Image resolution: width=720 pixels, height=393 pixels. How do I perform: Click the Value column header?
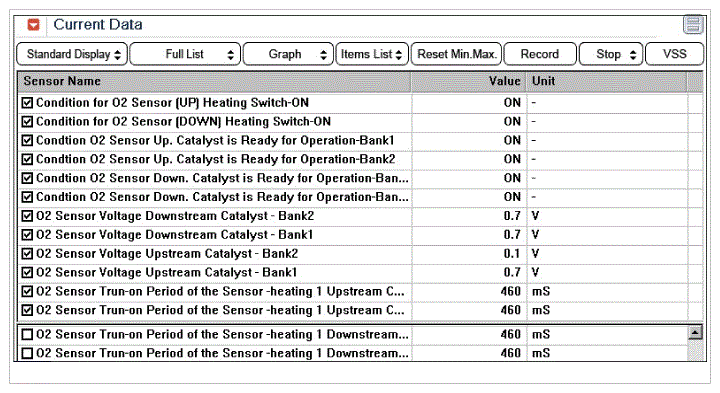pos(468,81)
